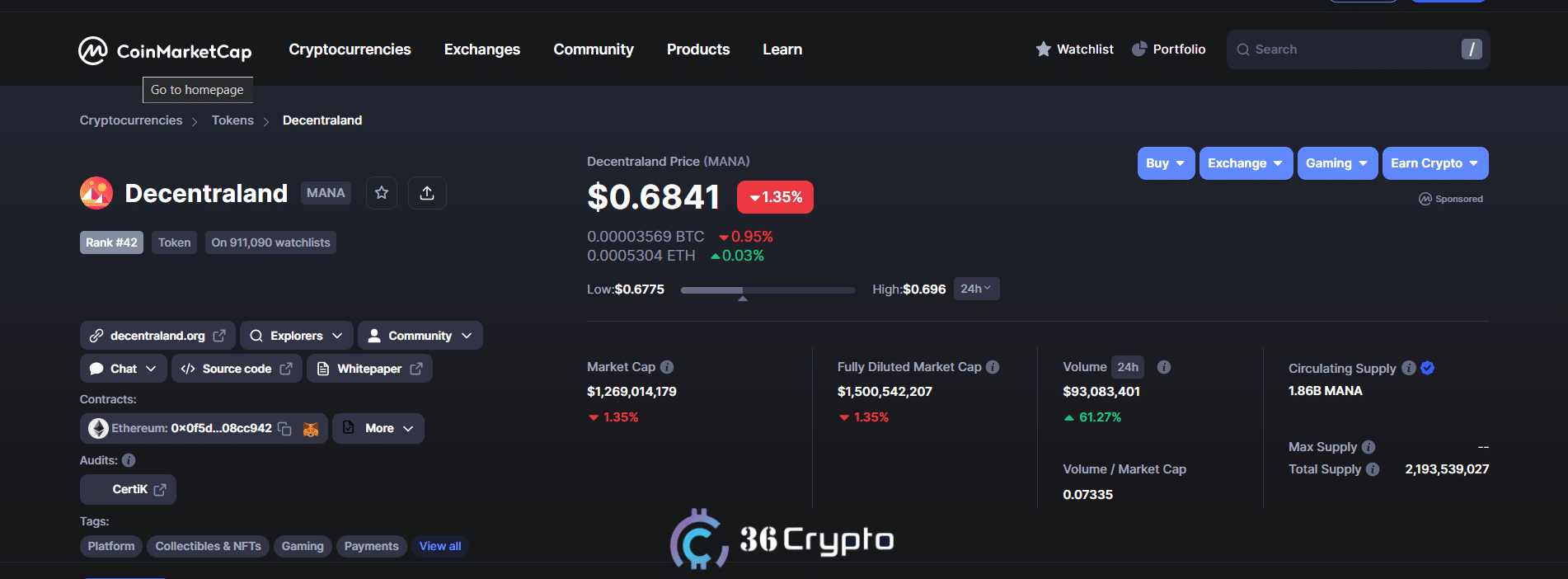Click the Sponsored label icon
This screenshot has height=579, width=1568.
click(x=1425, y=199)
